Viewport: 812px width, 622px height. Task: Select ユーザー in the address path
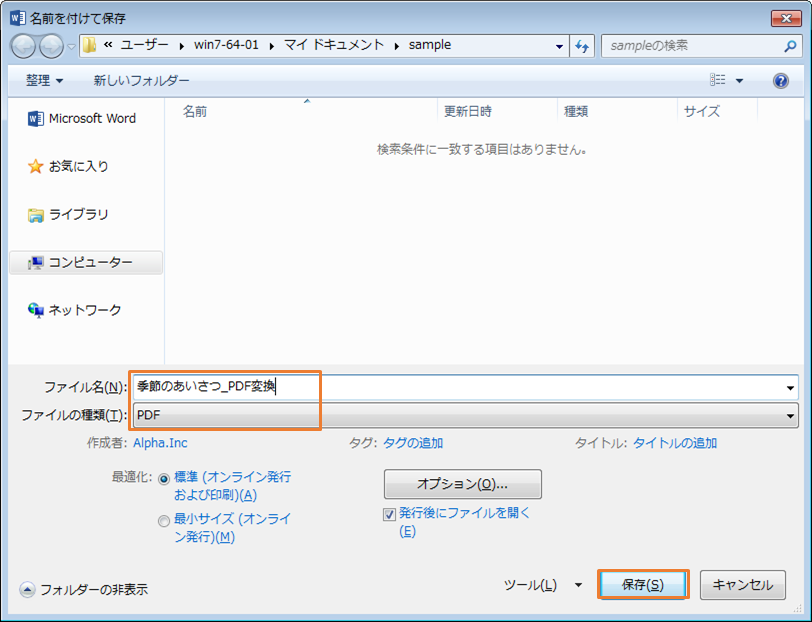pos(144,45)
